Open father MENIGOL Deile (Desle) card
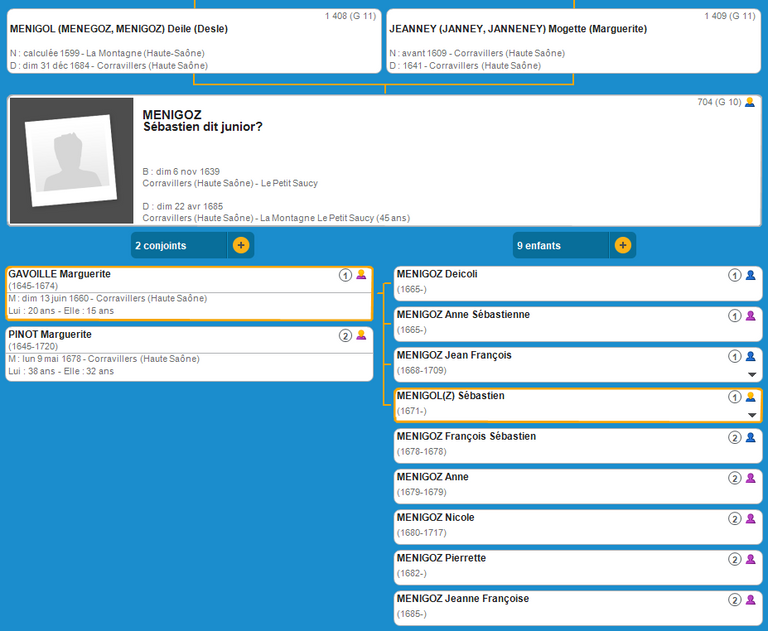Image resolution: width=768 pixels, height=631 pixels. (x=193, y=41)
